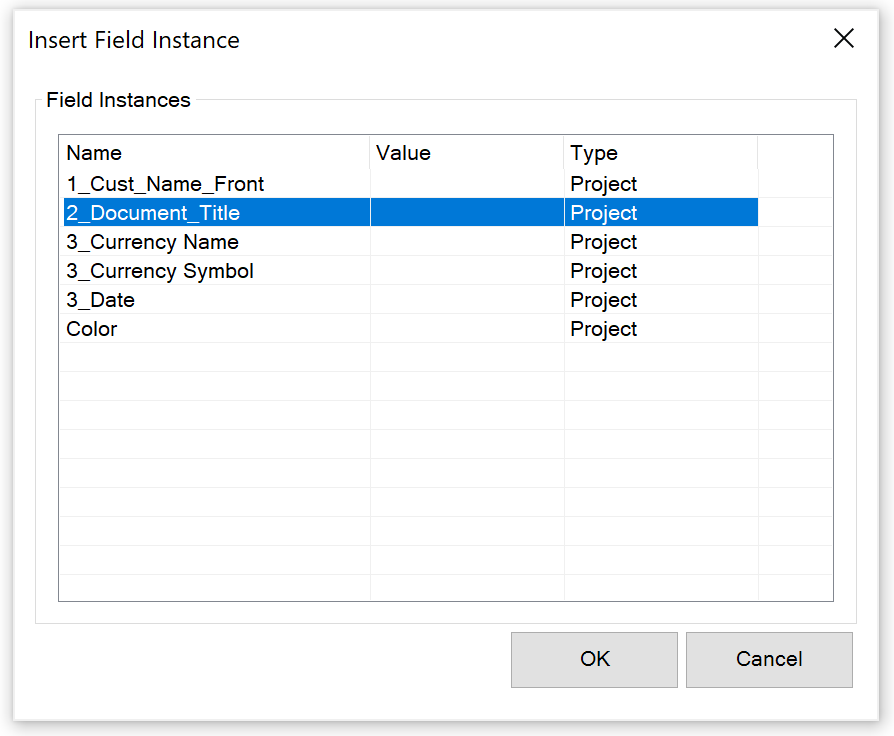Select the 3_Date field instance
The height and width of the screenshot is (736, 894).
[x=411, y=300]
